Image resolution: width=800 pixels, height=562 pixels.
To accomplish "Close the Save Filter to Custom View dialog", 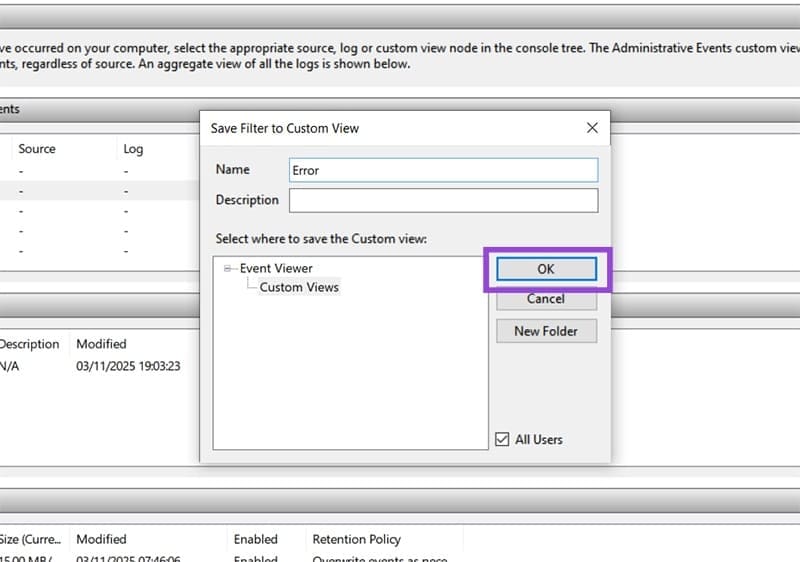I will pyautogui.click(x=592, y=128).
